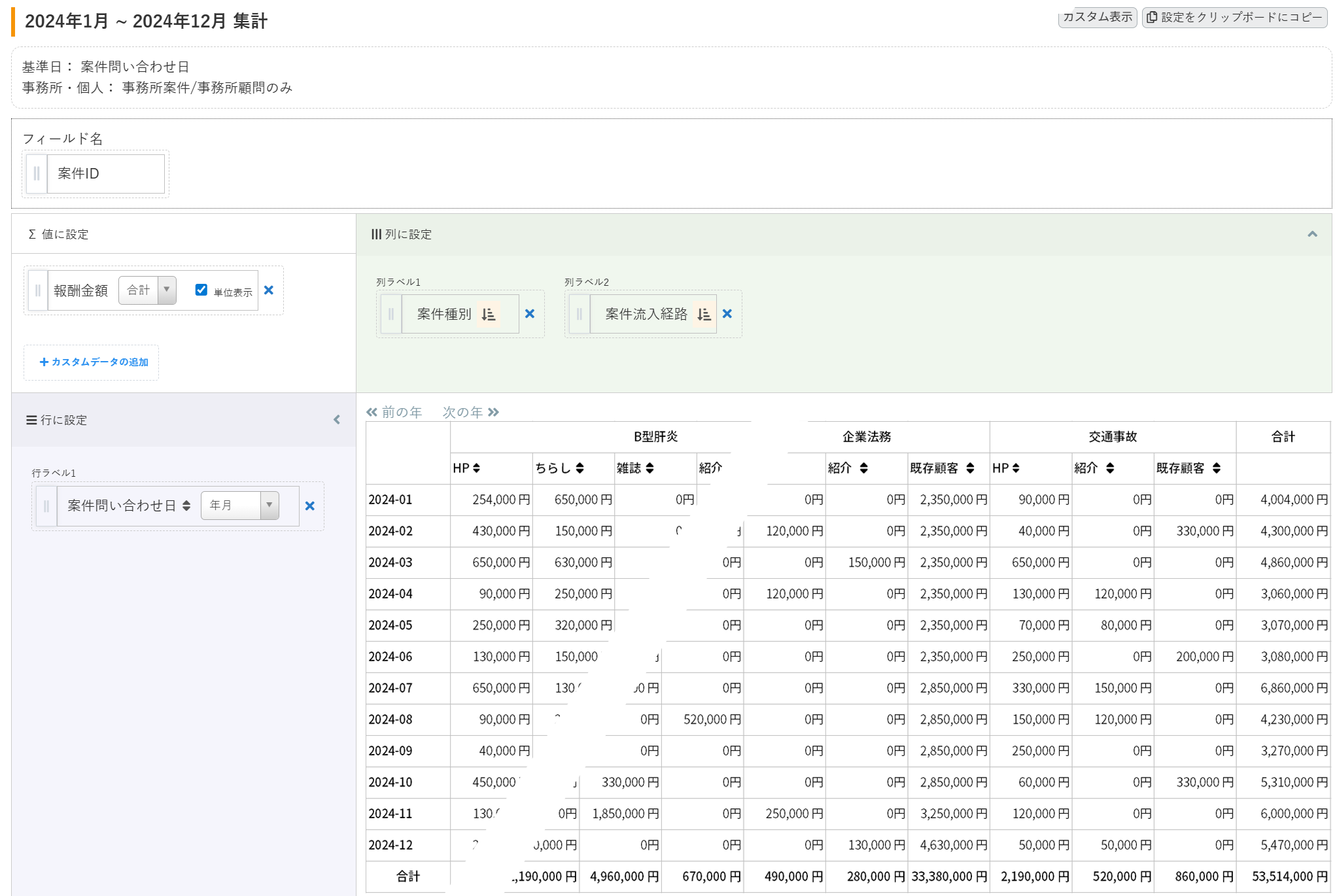Click sort icon on 案件流入経路 column label
1335x896 pixels.
[704, 315]
